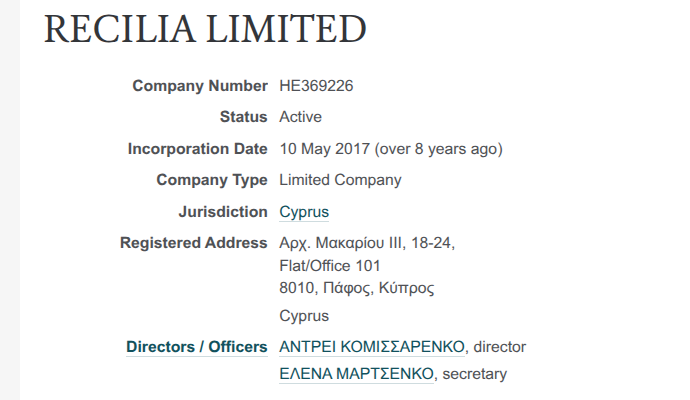
Task: Click the incorporation date 10 May 2017
Action: [324, 149]
